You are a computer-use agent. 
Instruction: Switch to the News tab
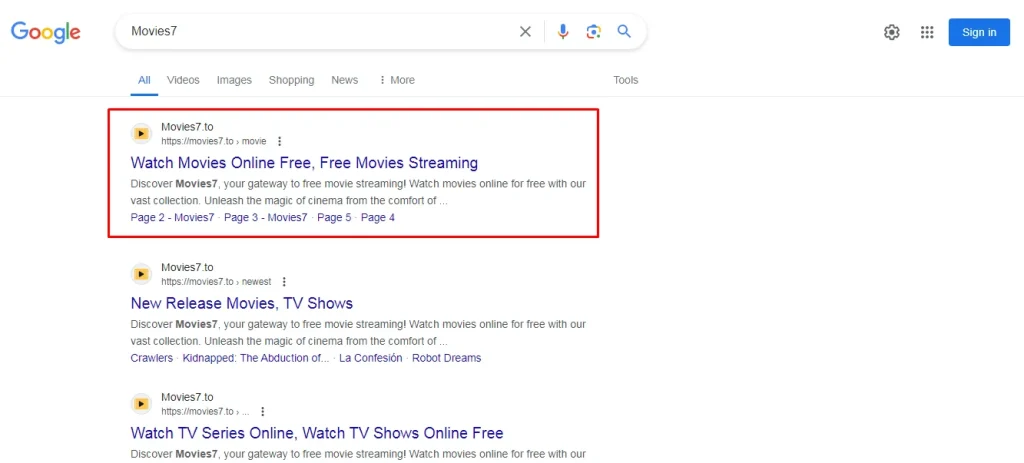tap(344, 80)
